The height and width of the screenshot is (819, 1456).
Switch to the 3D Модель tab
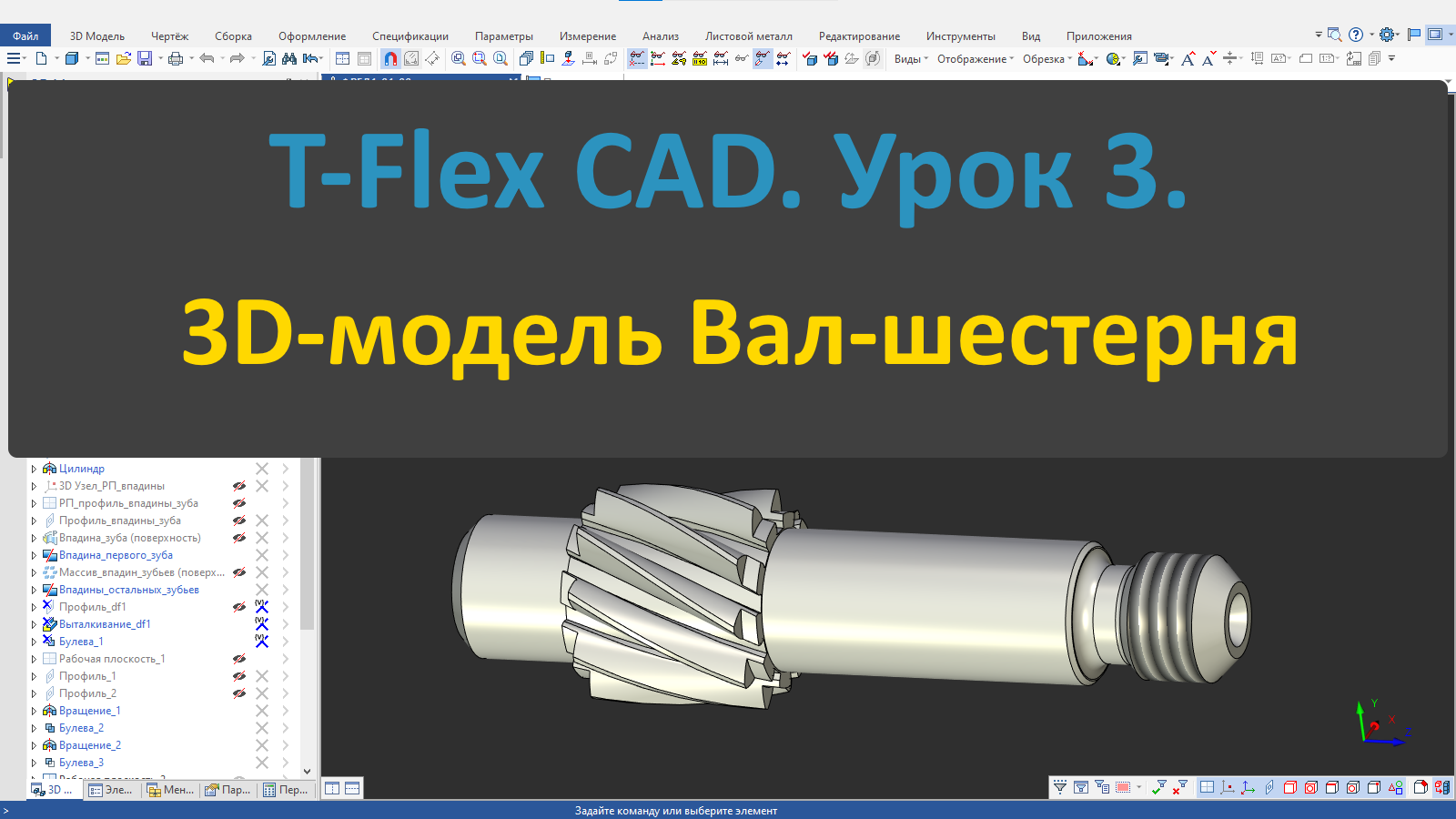tap(97, 36)
